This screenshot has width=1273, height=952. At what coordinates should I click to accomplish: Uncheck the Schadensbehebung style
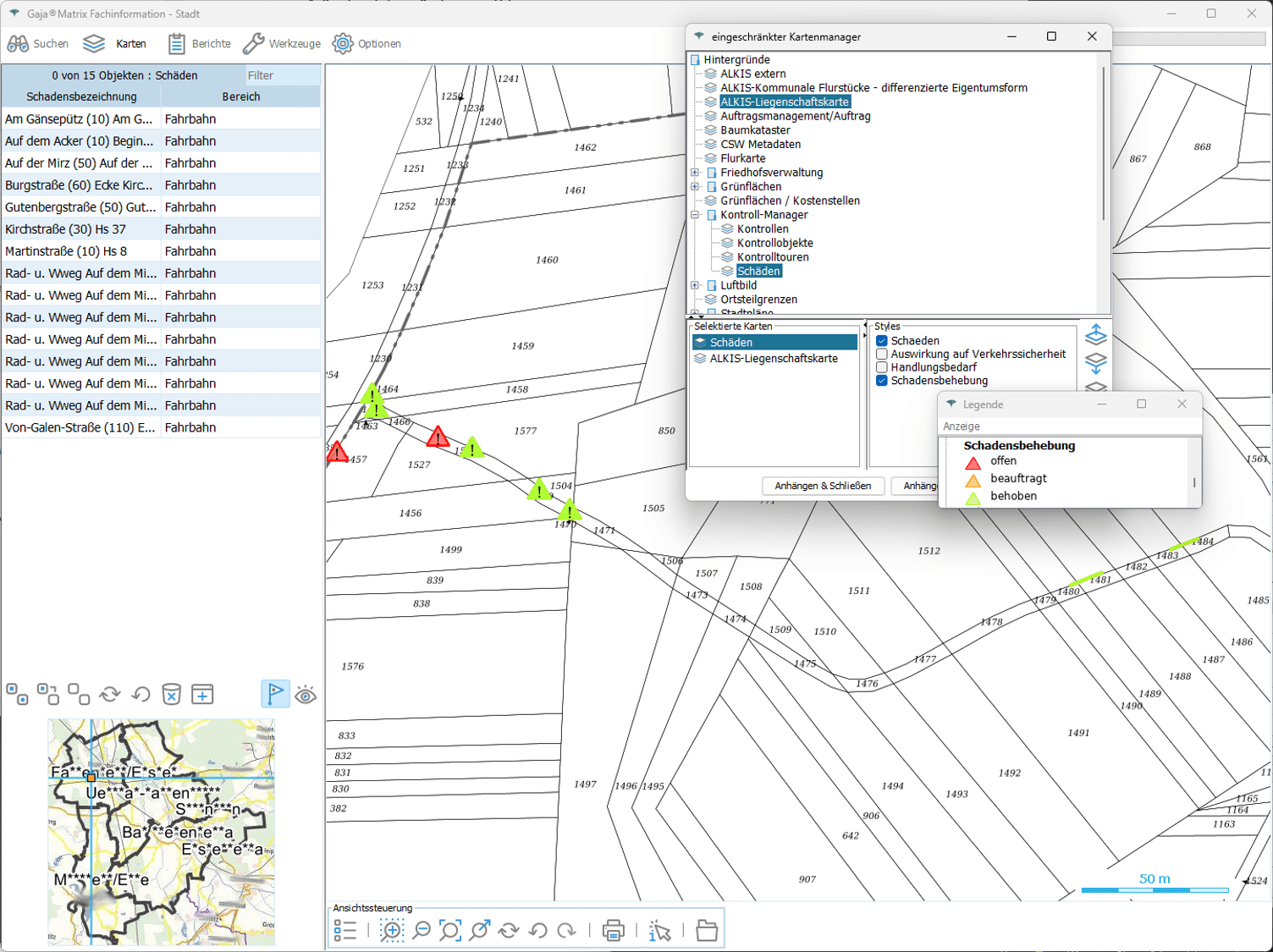882,381
